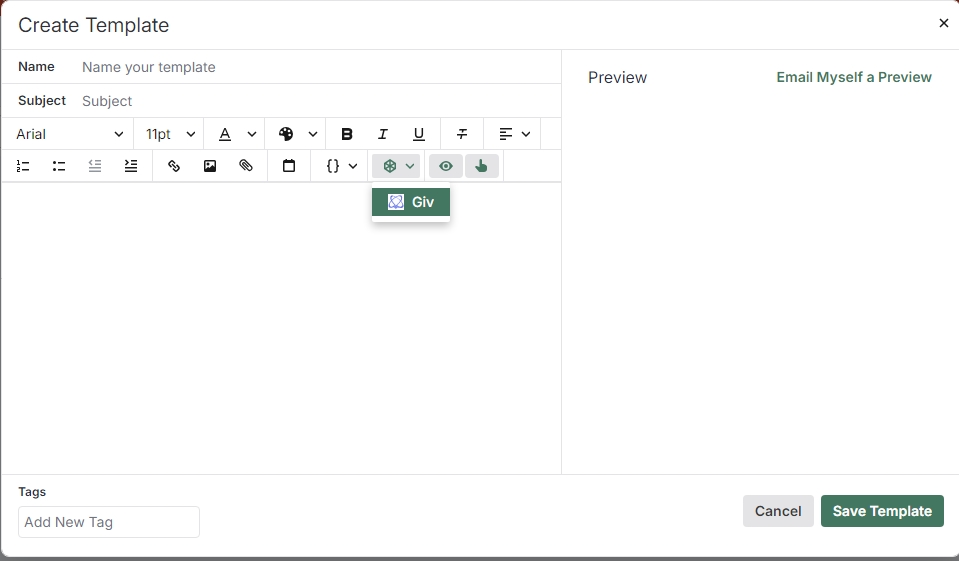The height and width of the screenshot is (561, 959).
Task: Toggle italic text style
Action: tap(382, 134)
